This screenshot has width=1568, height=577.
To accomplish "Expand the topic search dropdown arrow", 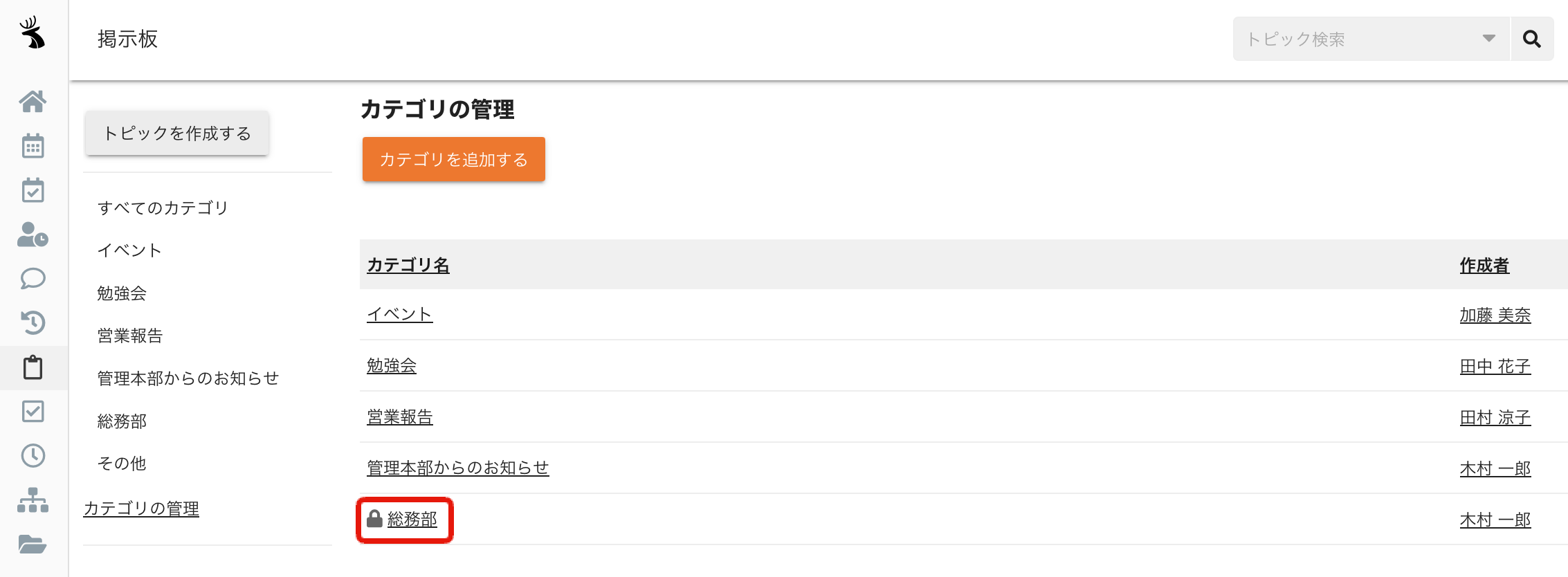I will (x=1489, y=39).
